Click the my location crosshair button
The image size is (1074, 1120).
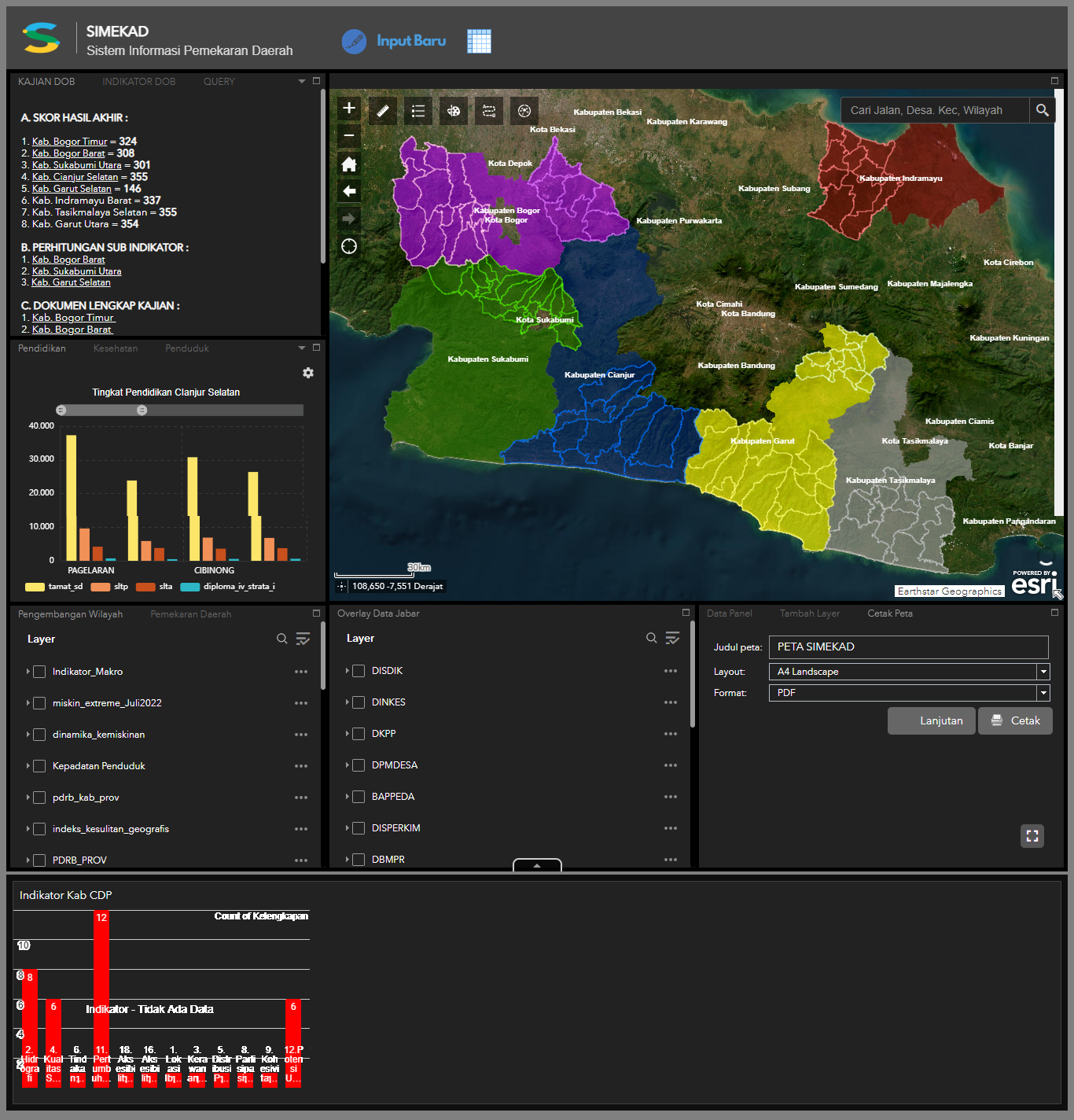(x=349, y=246)
